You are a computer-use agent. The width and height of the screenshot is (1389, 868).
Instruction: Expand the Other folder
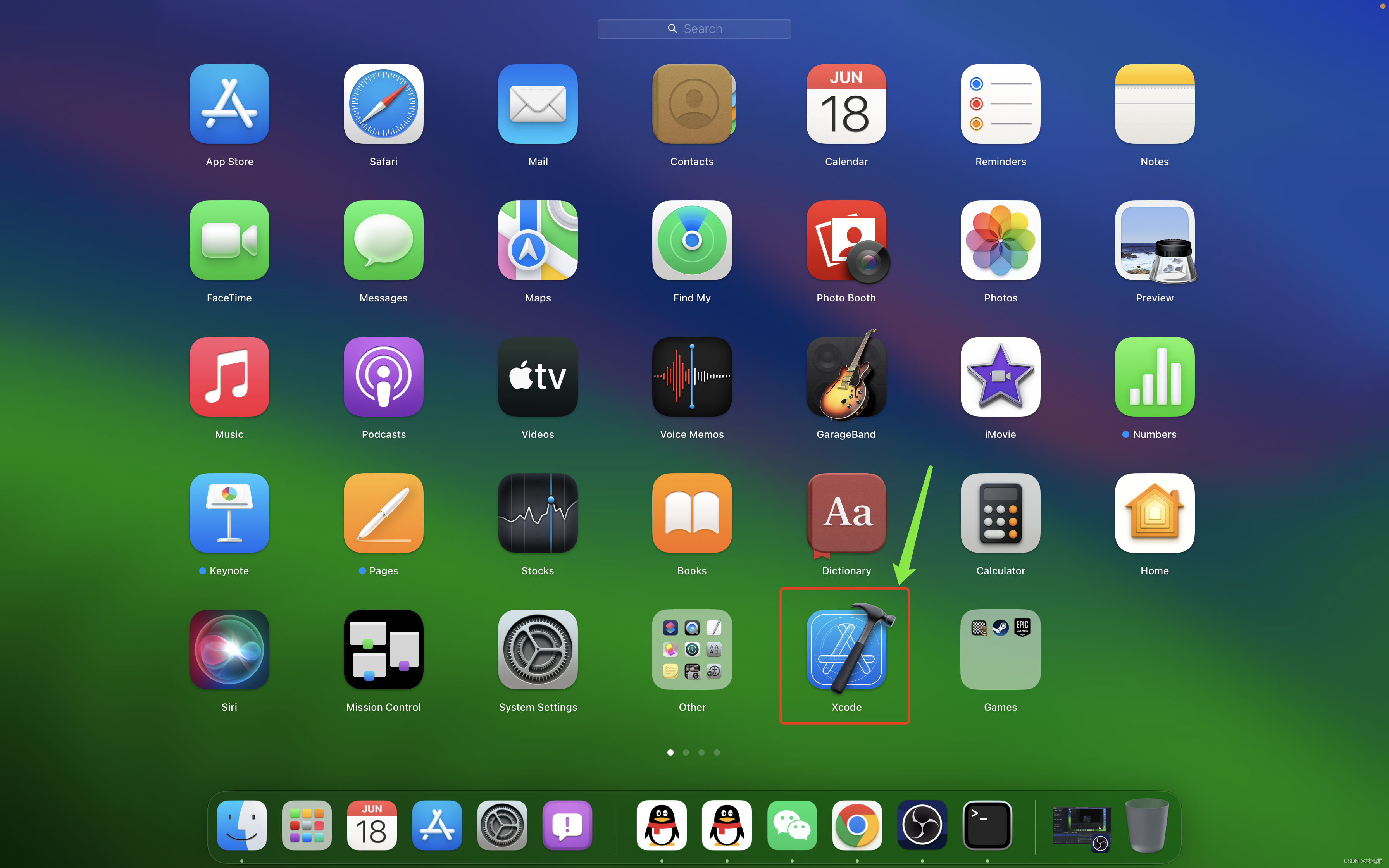pos(692,649)
